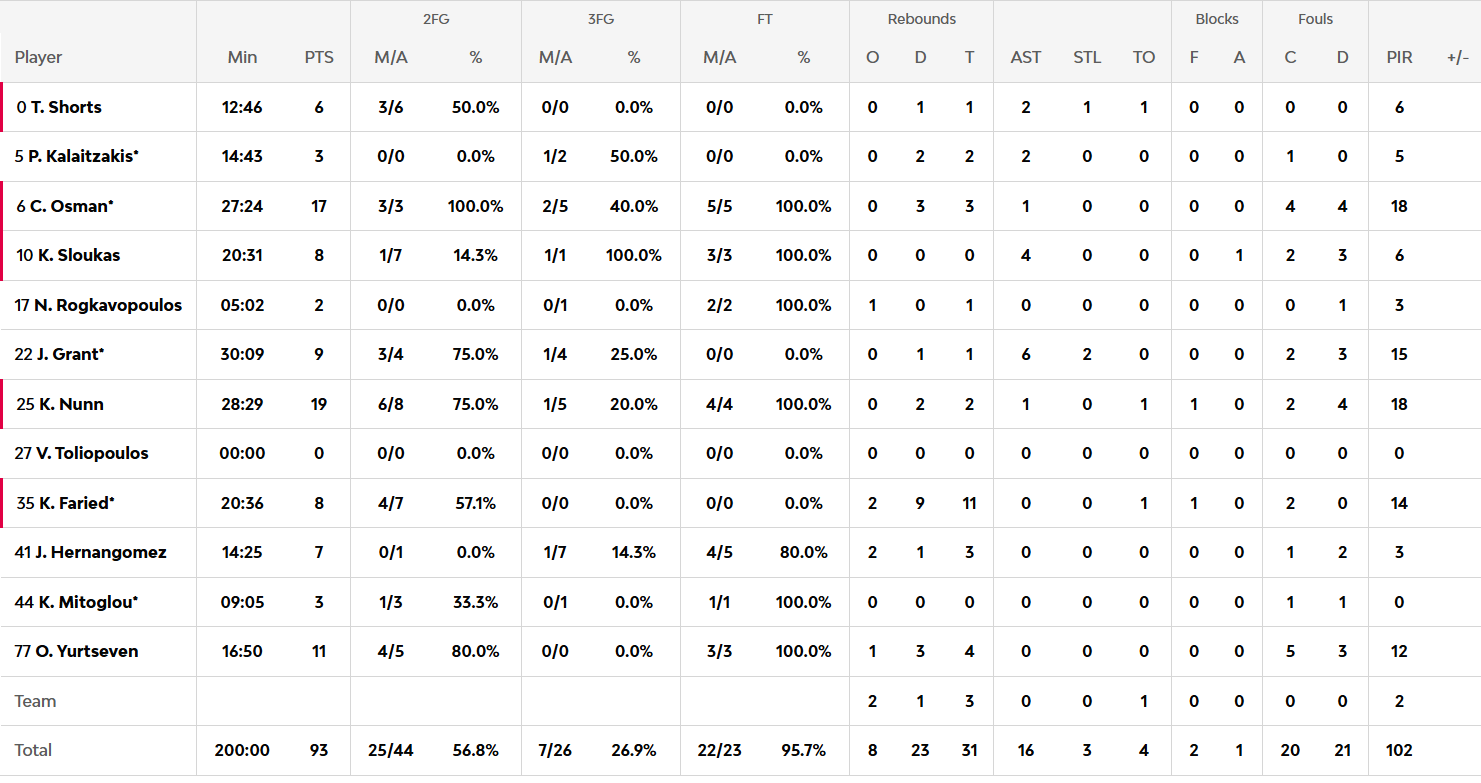Click the Min column header
Image resolution: width=1481 pixels, height=783 pixels.
coord(243,57)
